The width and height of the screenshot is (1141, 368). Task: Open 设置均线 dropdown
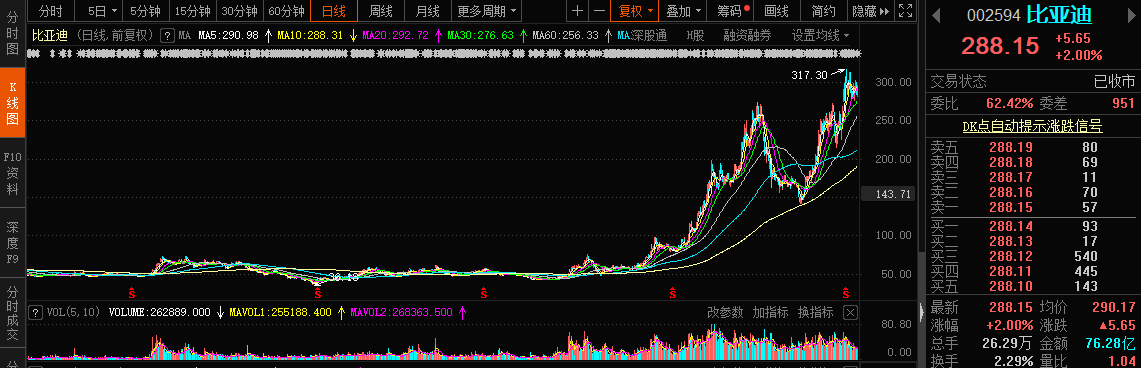tap(821, 35)
